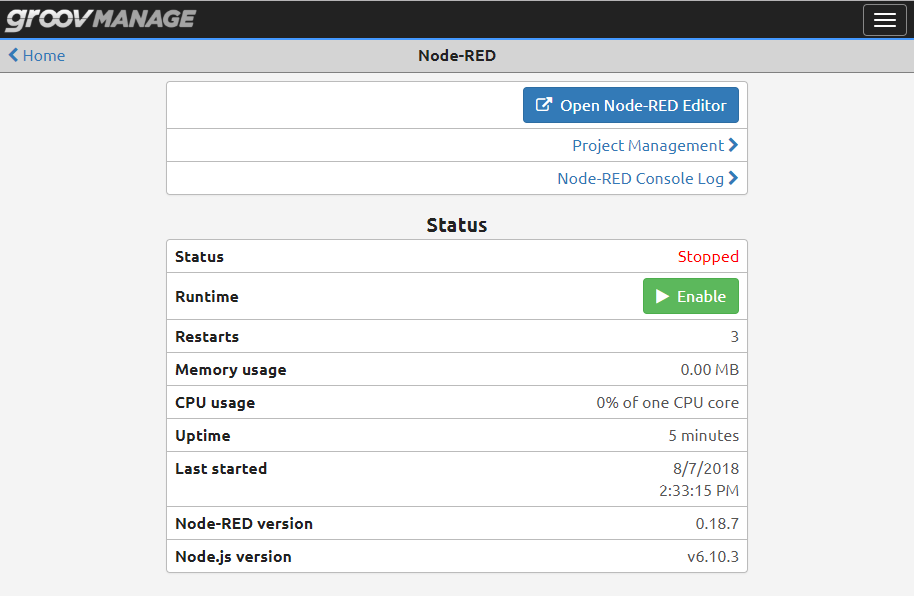Viewport: 914px width, 596px height.
Task: Open the hamburger menu
Action: click(884, 20)
